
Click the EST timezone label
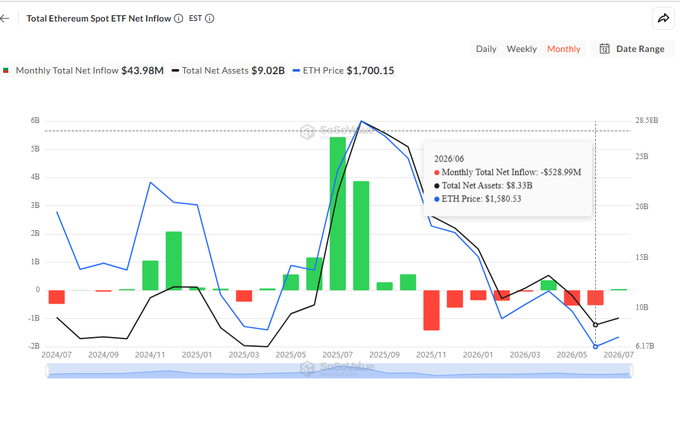tap(195, 18)
